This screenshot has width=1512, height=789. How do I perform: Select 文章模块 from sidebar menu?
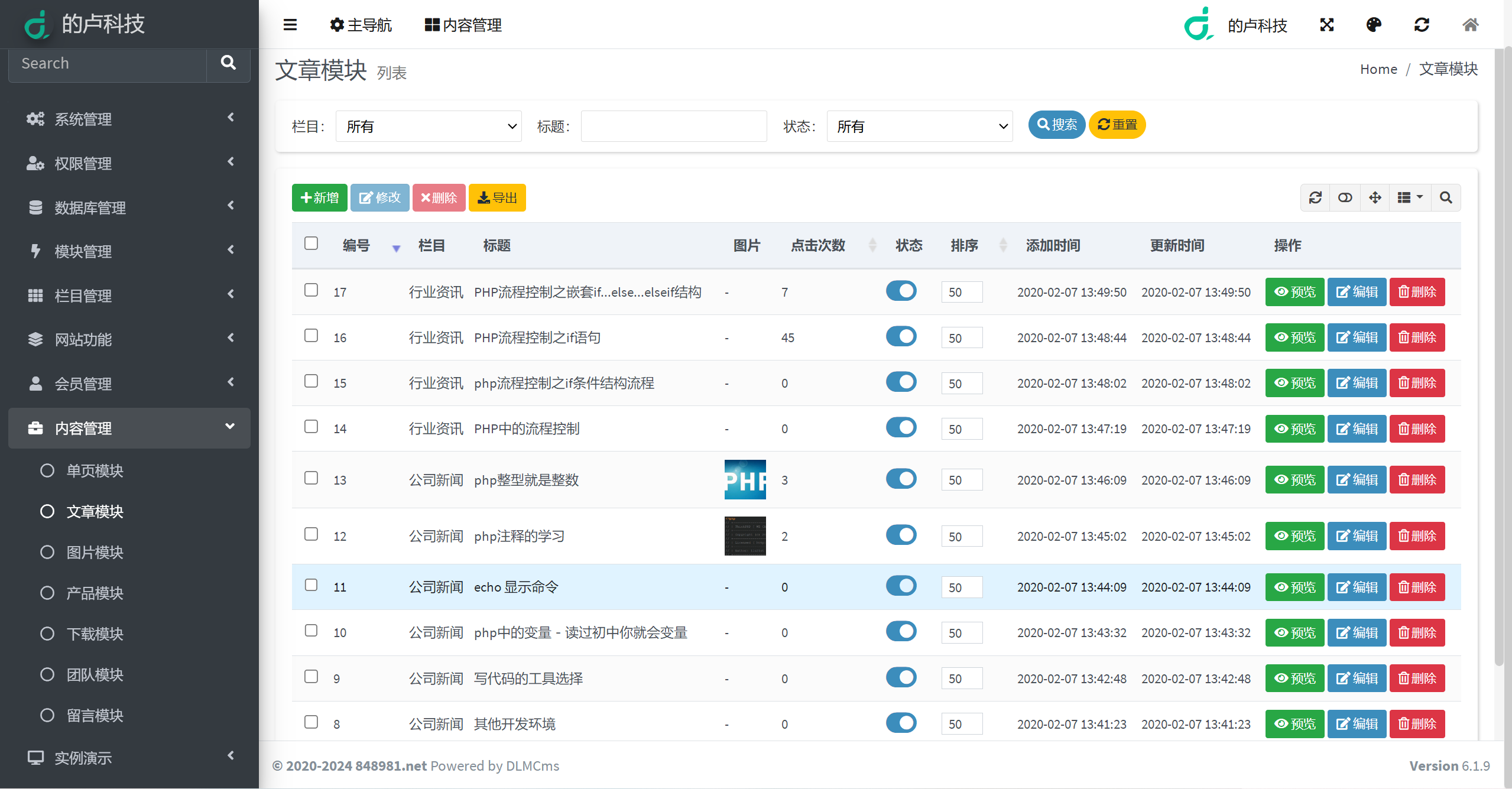point(97,510)
